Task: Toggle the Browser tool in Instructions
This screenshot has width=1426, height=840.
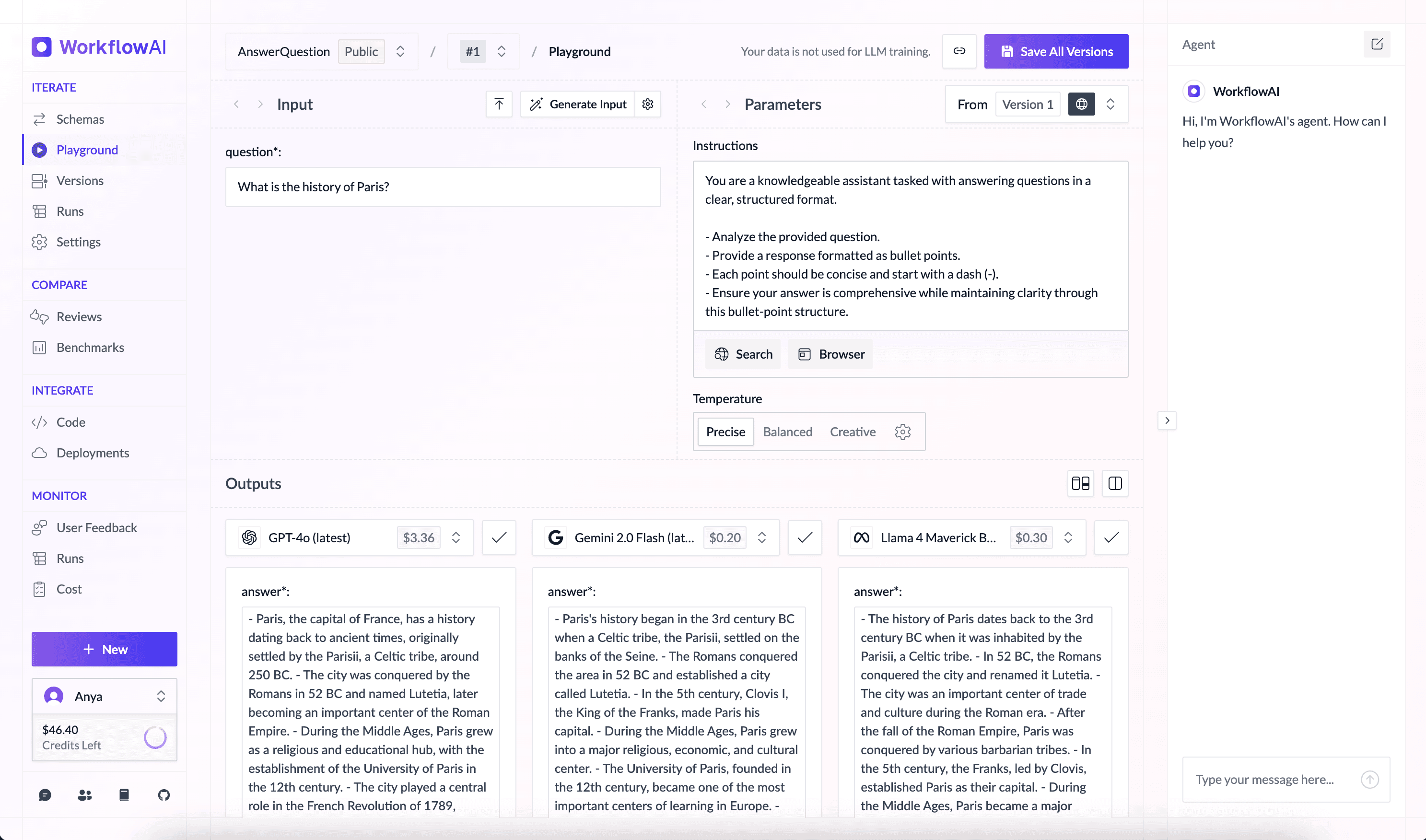Action: click(830, 354)
